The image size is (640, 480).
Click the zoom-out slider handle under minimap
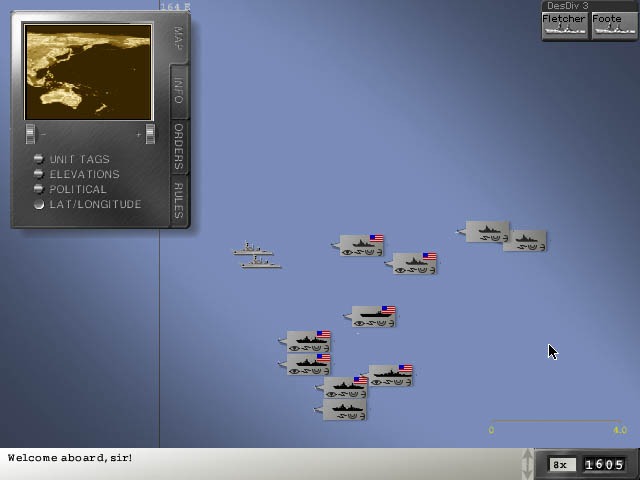tap(31, 133)
